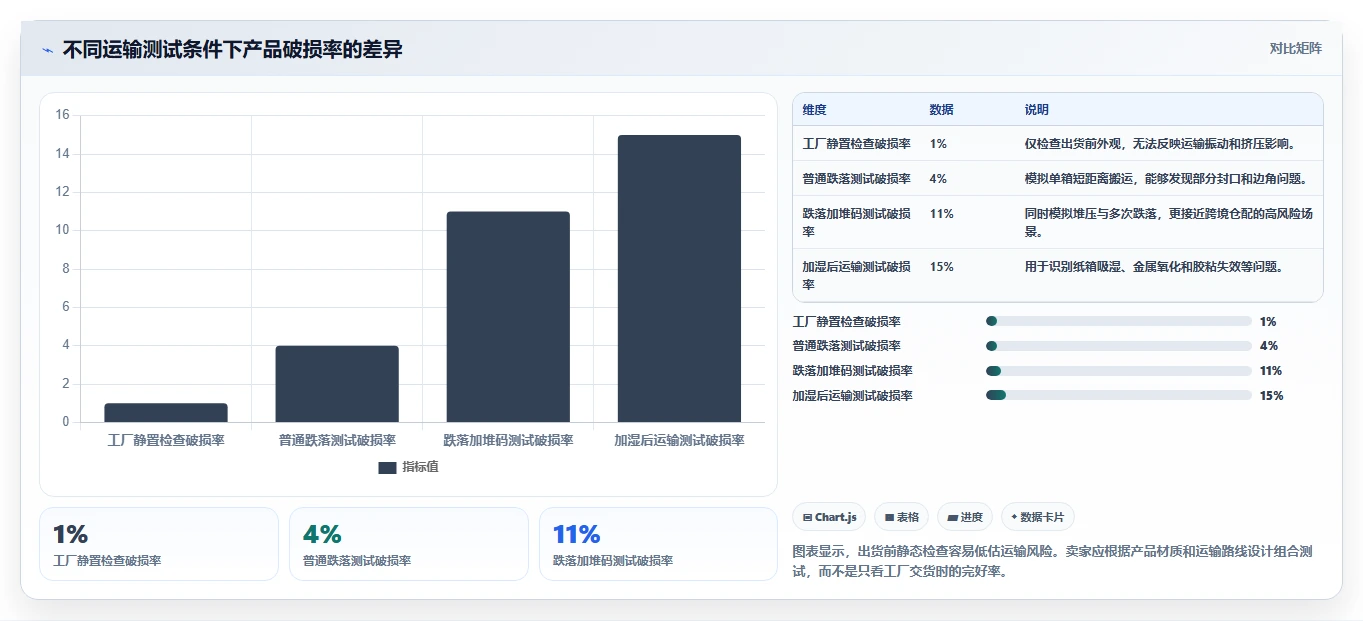Click the progress bar for 加湿后运输测试破损率

click(x=1118, y=396)
